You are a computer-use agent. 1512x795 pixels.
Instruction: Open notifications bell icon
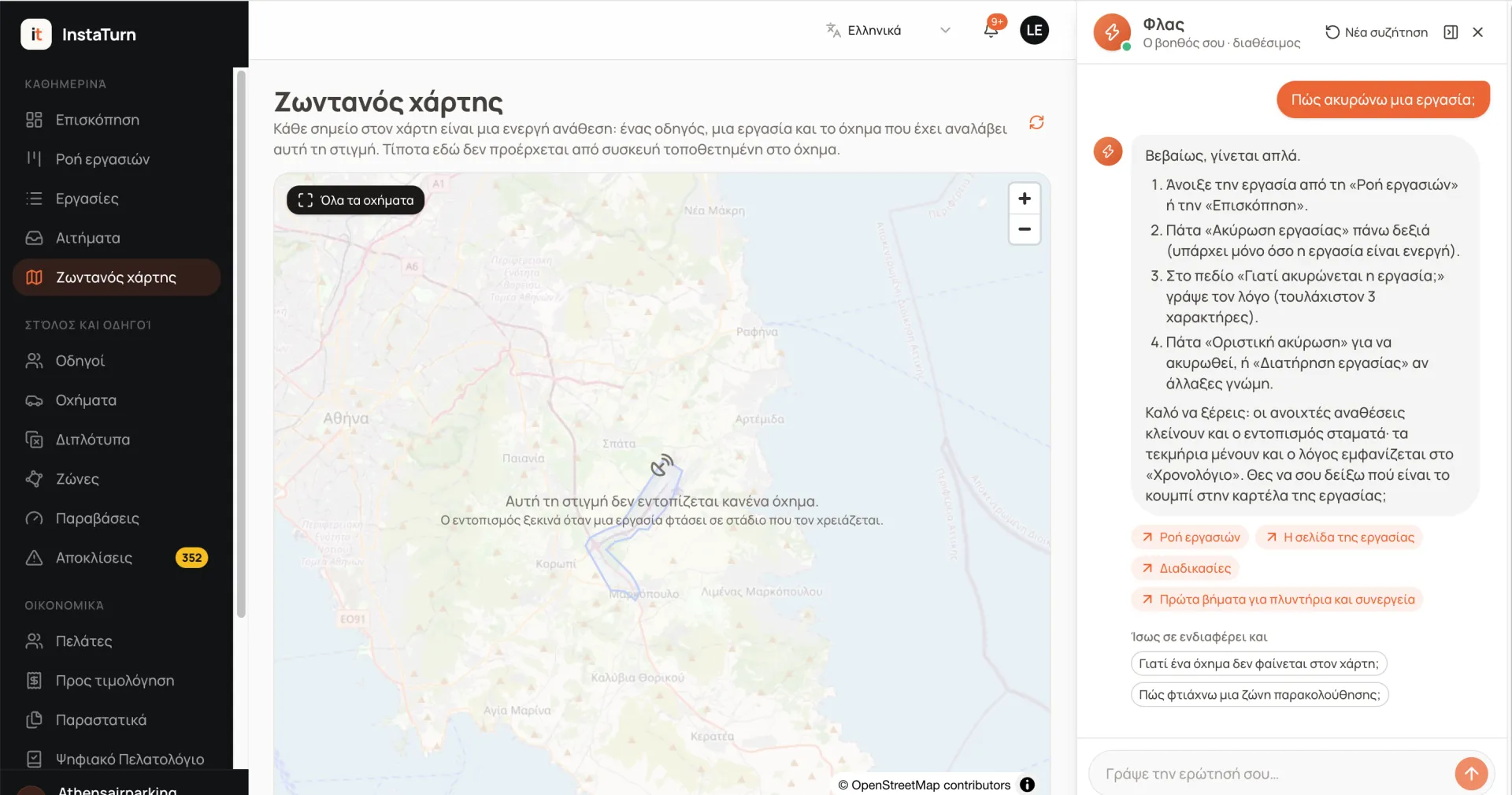point(991,30)
